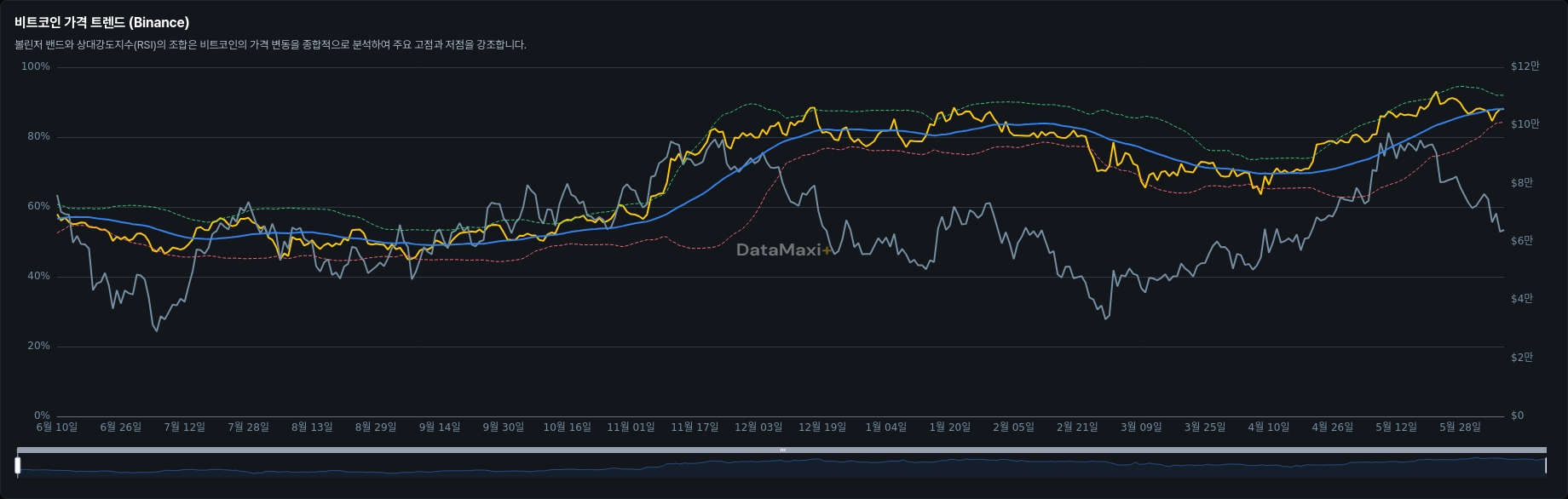
Task: Click the 5월 12일 date label
Action: click(x=1397, y=427)
